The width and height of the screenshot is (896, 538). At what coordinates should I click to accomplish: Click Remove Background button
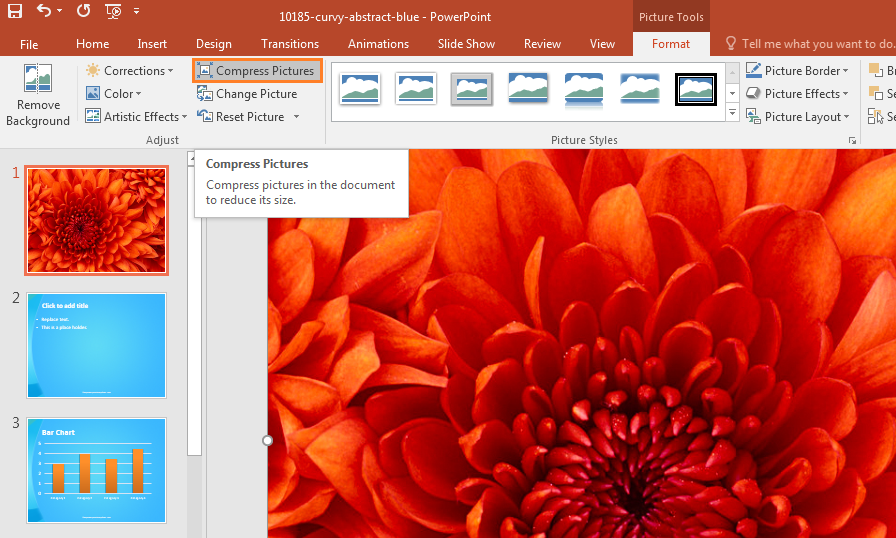(x=38, y=95)
